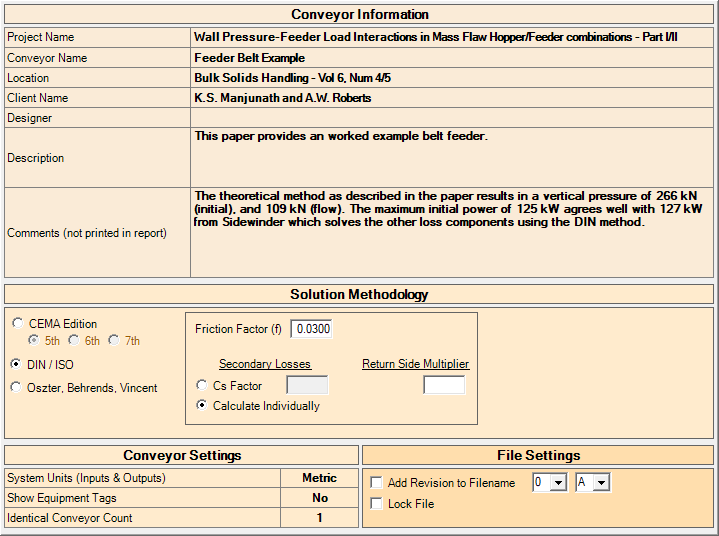The height and width of the screenshot is (536, 719).
Task: Click the Show Equipment Tags No value
Action: click(x=319, y=498)
